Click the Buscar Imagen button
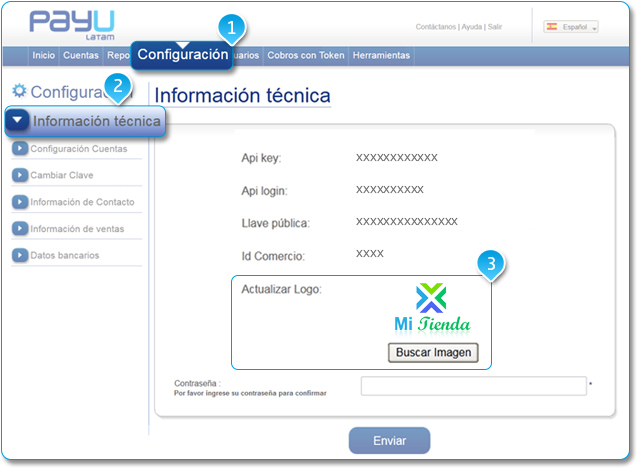 click(433, 353)
